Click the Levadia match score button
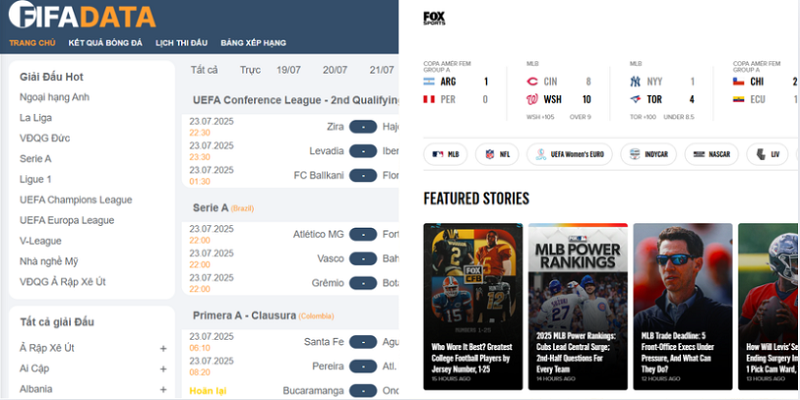This screenshot has width=800, height=400. 363,151
